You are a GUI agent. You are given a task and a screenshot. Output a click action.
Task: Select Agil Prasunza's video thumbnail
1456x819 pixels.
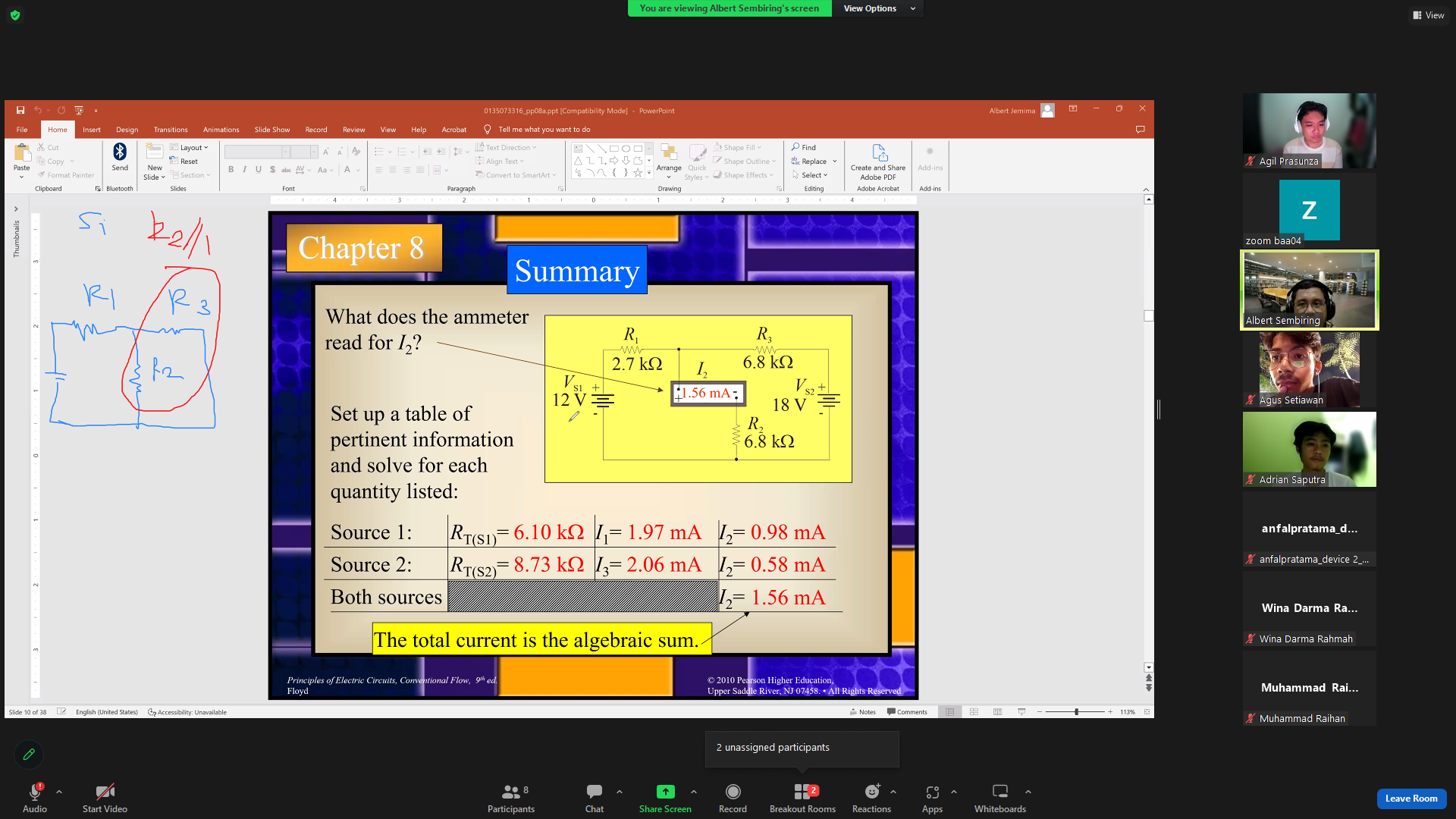1310,130
